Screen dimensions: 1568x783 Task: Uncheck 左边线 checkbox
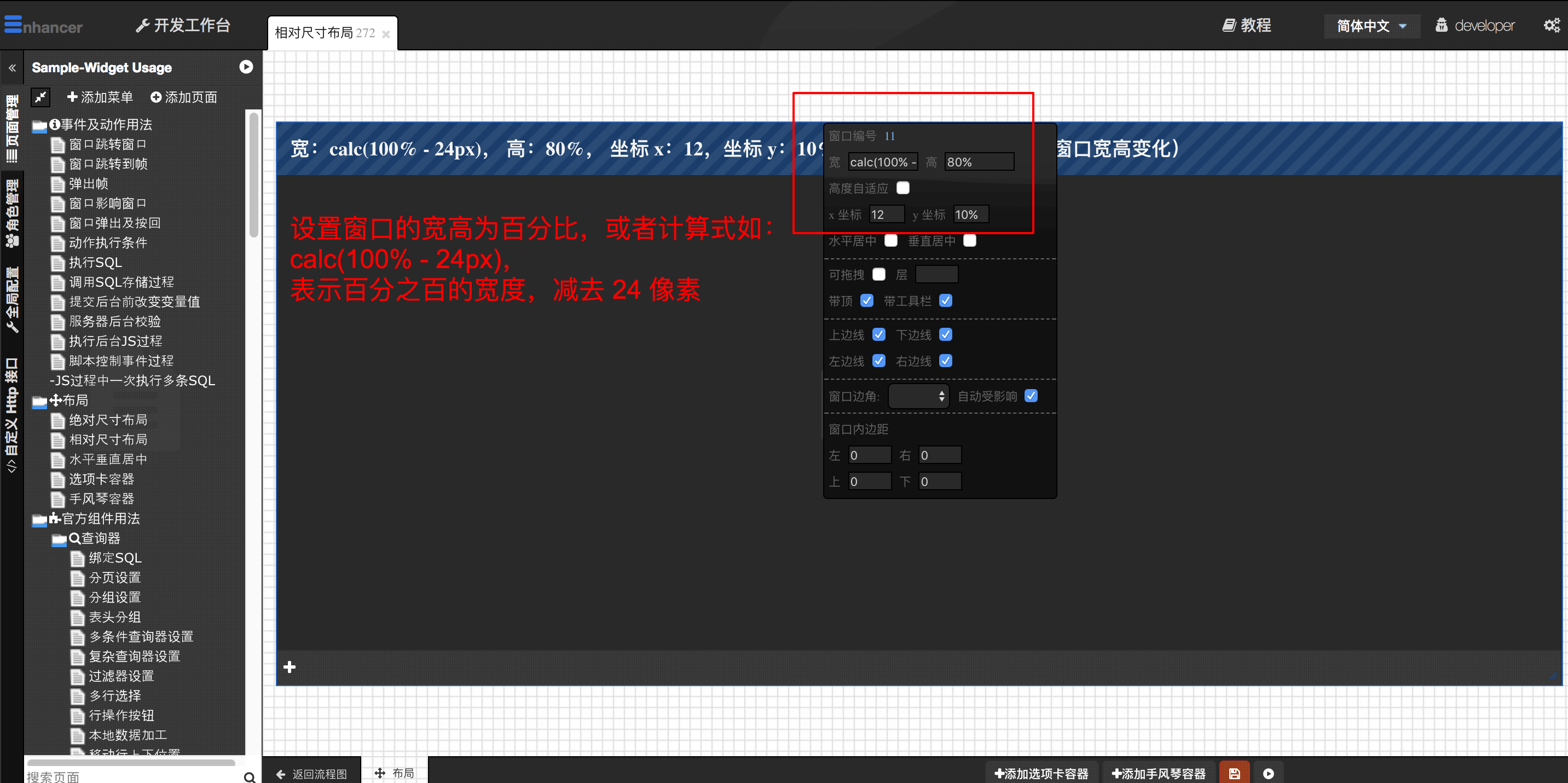(879, 361)
